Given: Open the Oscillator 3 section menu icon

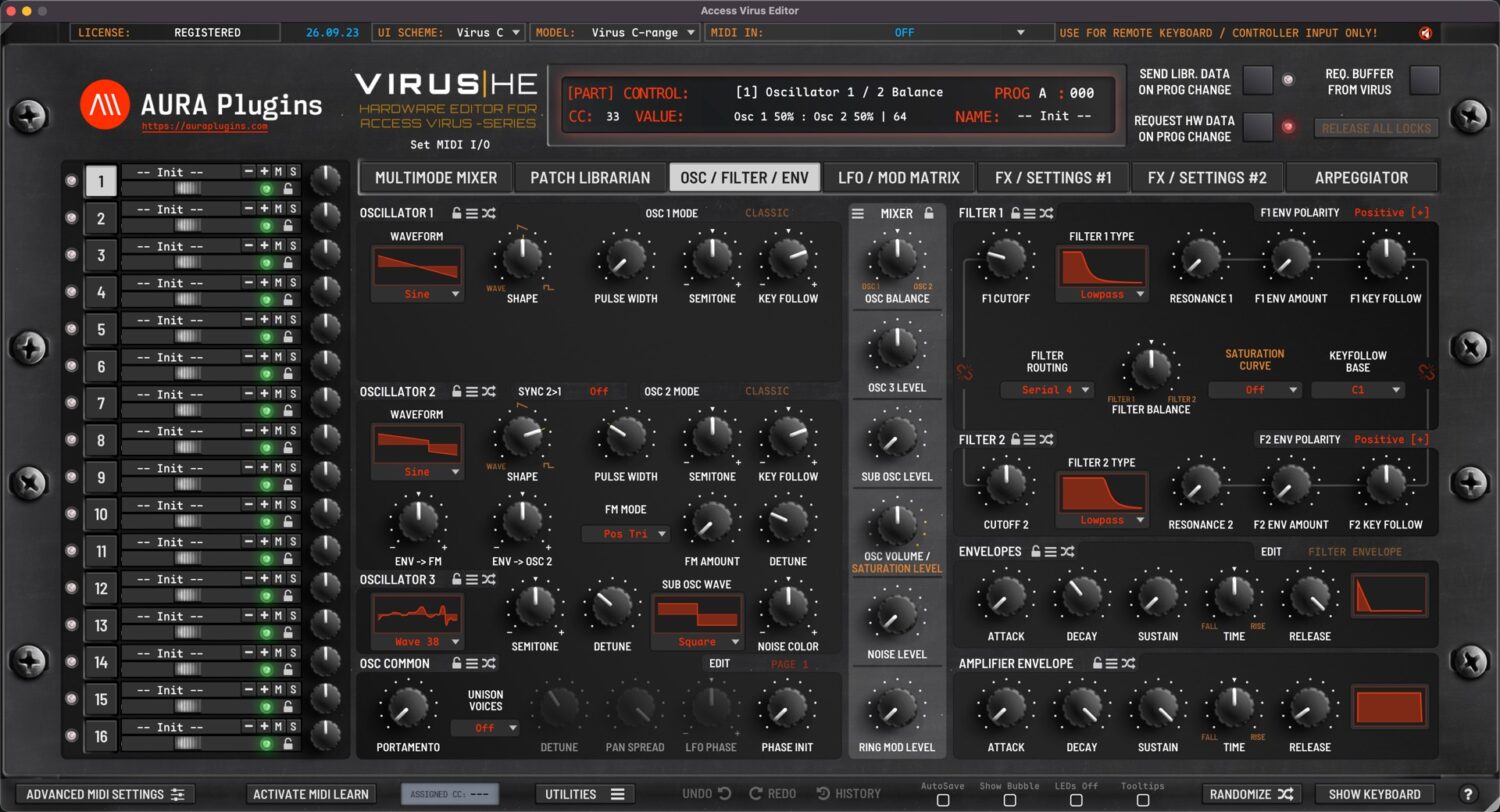Looking at the screenshot, I should click(472, 579).
